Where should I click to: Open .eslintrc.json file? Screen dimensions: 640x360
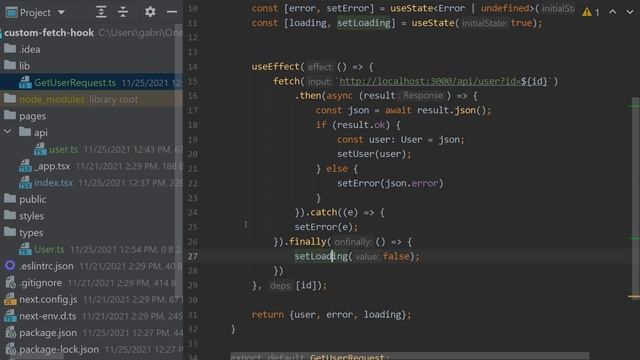(47, 266)
